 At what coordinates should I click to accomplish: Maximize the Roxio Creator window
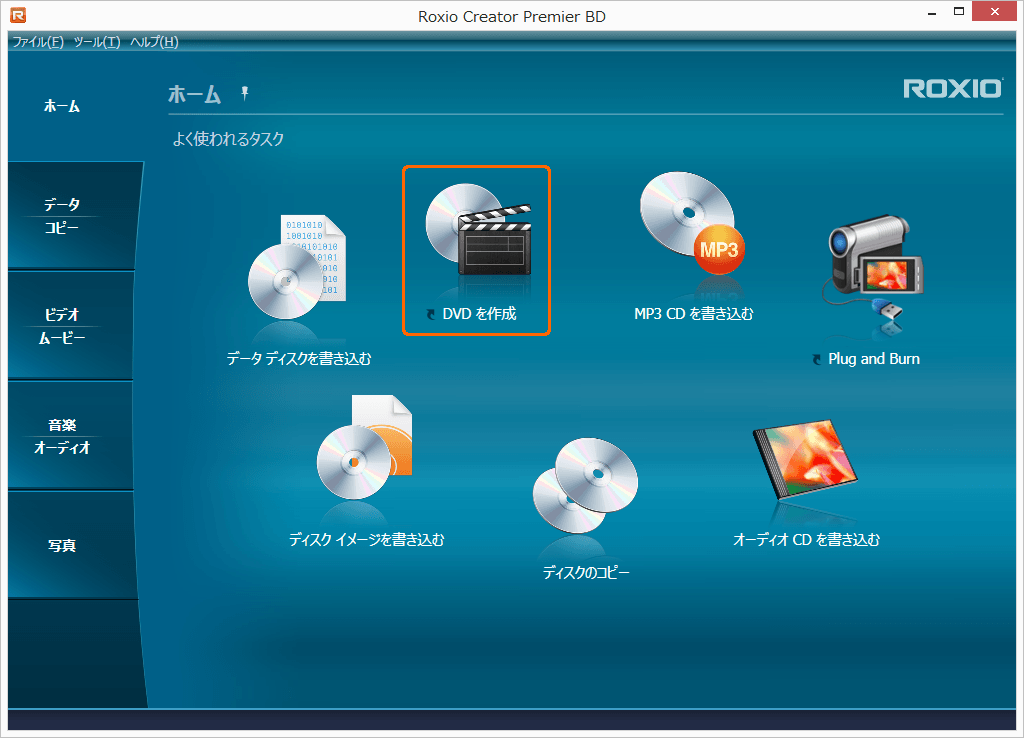coord(959,12)
